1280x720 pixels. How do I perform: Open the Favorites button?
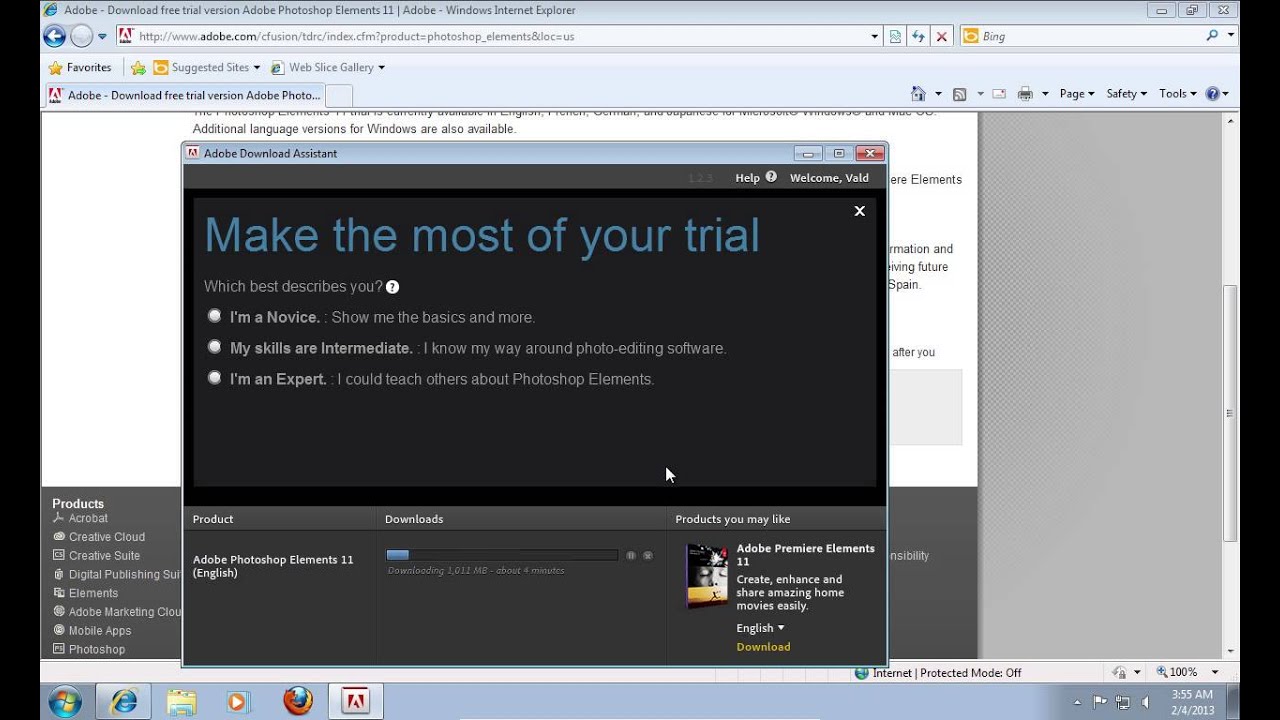point(80,67)
